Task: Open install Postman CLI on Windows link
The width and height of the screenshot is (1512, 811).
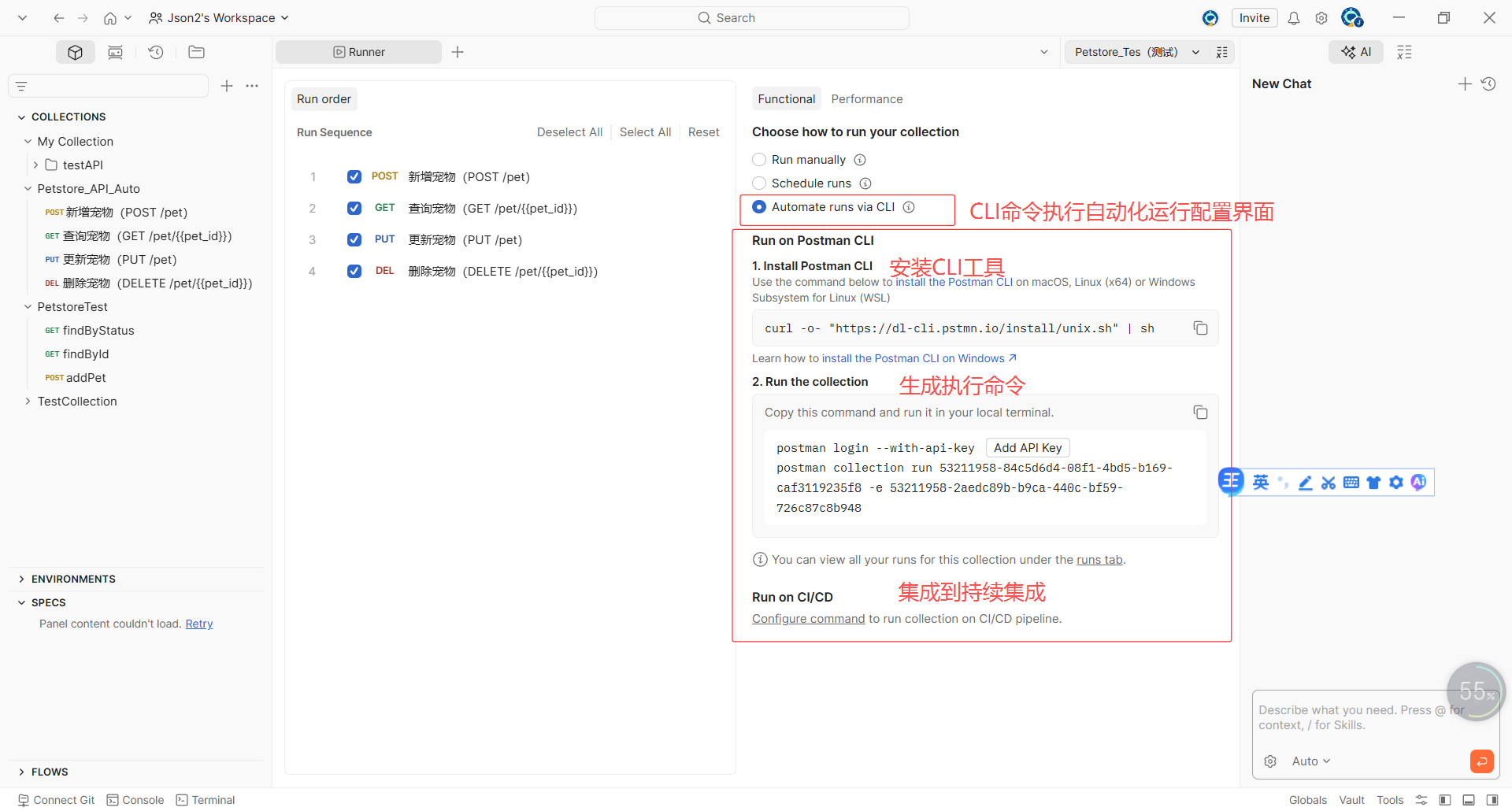Action: pos(919,358)
